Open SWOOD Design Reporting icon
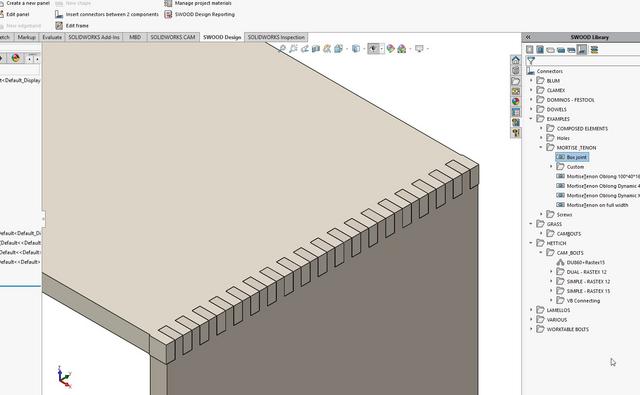This screenshot has height=395, width=640. [168, 14]
